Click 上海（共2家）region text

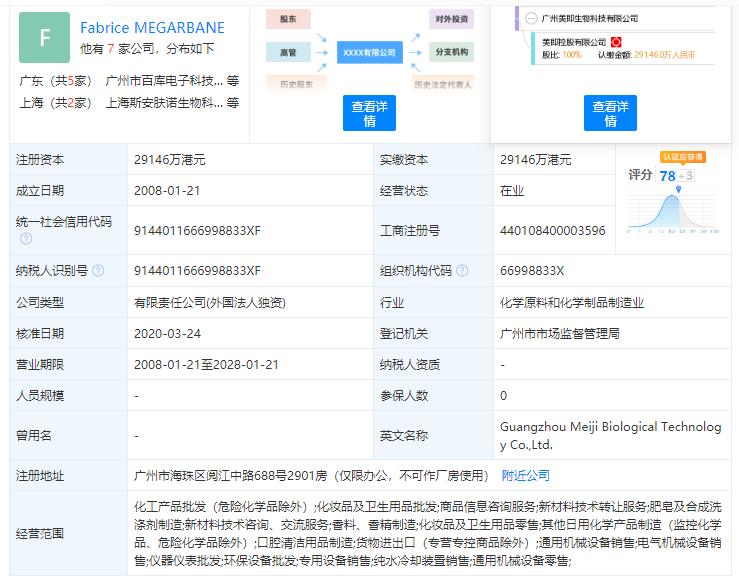(56, 103)
